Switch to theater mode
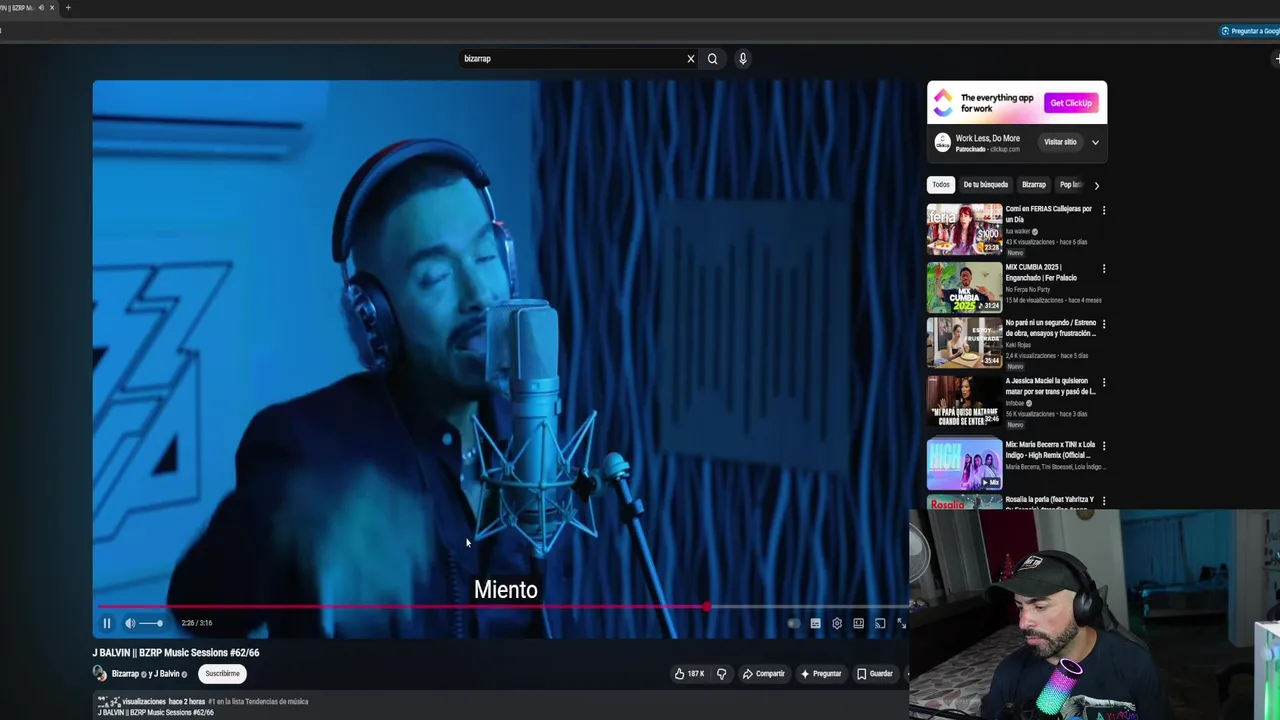The image size is (1280, 720). click(858, 623)
